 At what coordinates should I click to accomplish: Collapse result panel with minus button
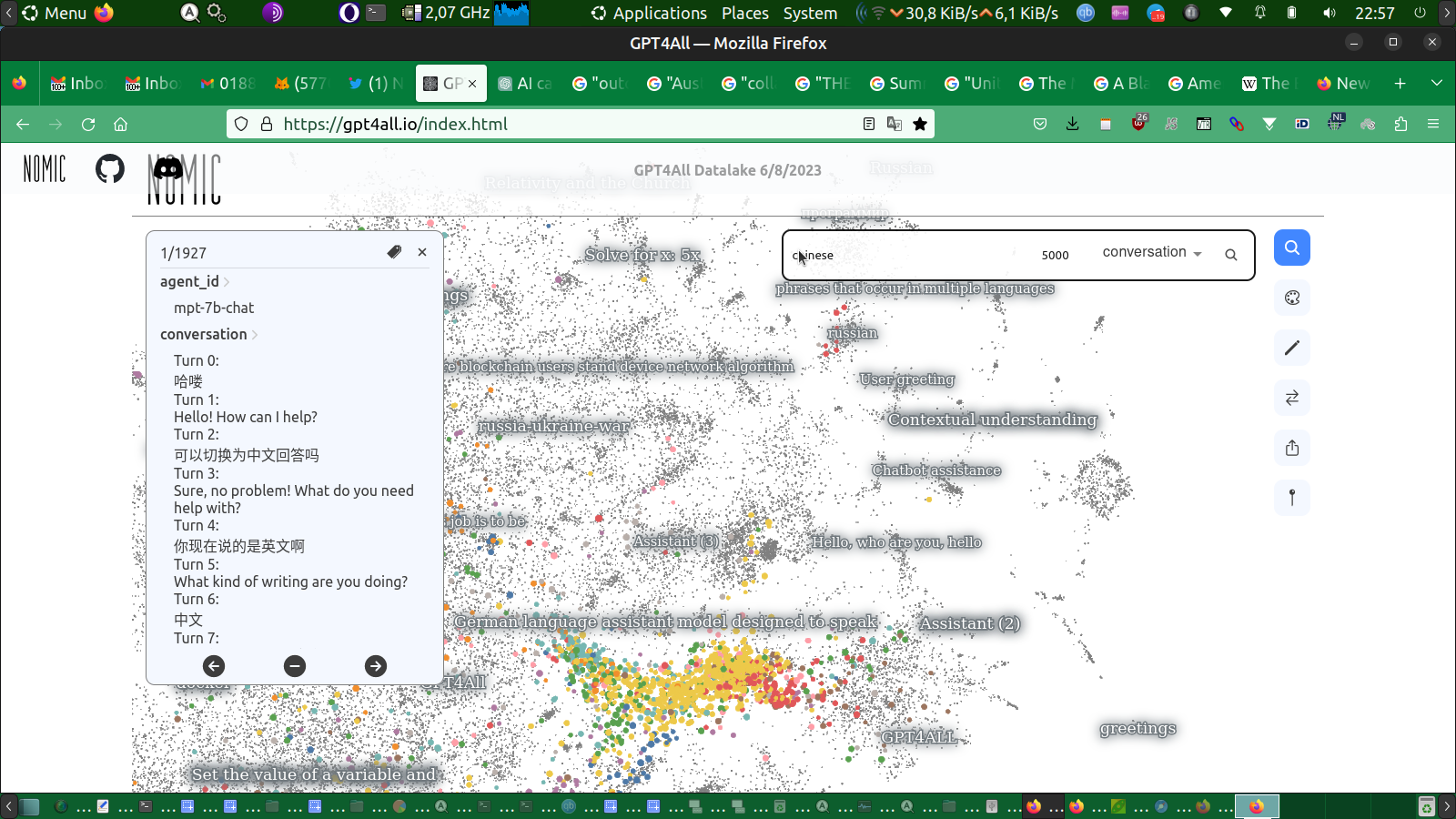pyautogui.click(x=295, y=666)
